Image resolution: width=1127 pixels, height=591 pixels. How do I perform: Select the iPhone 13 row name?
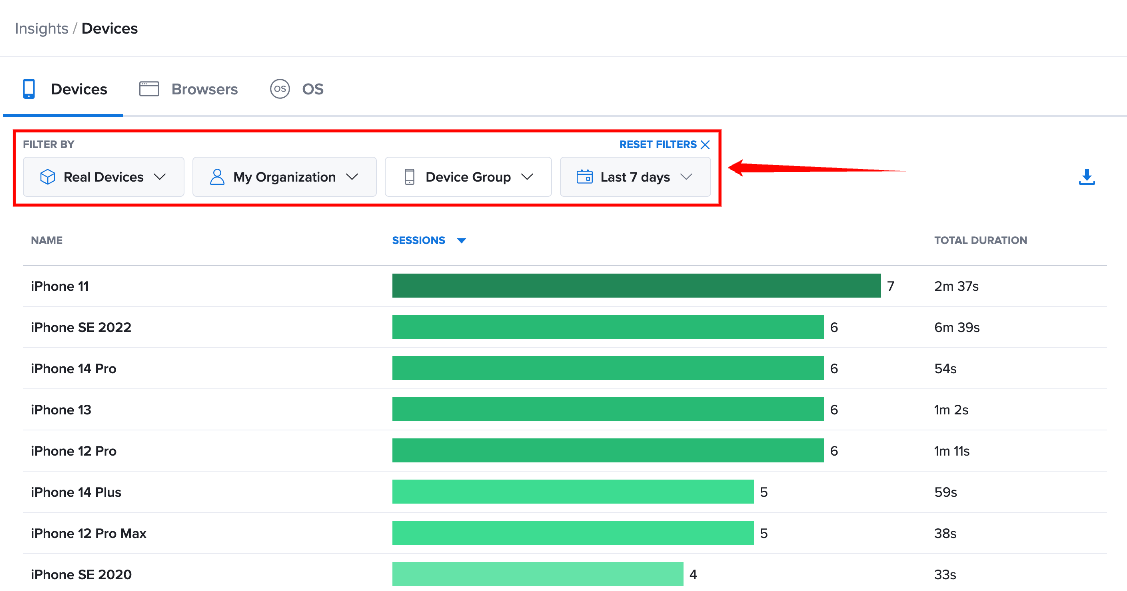(x=61, y=409)
